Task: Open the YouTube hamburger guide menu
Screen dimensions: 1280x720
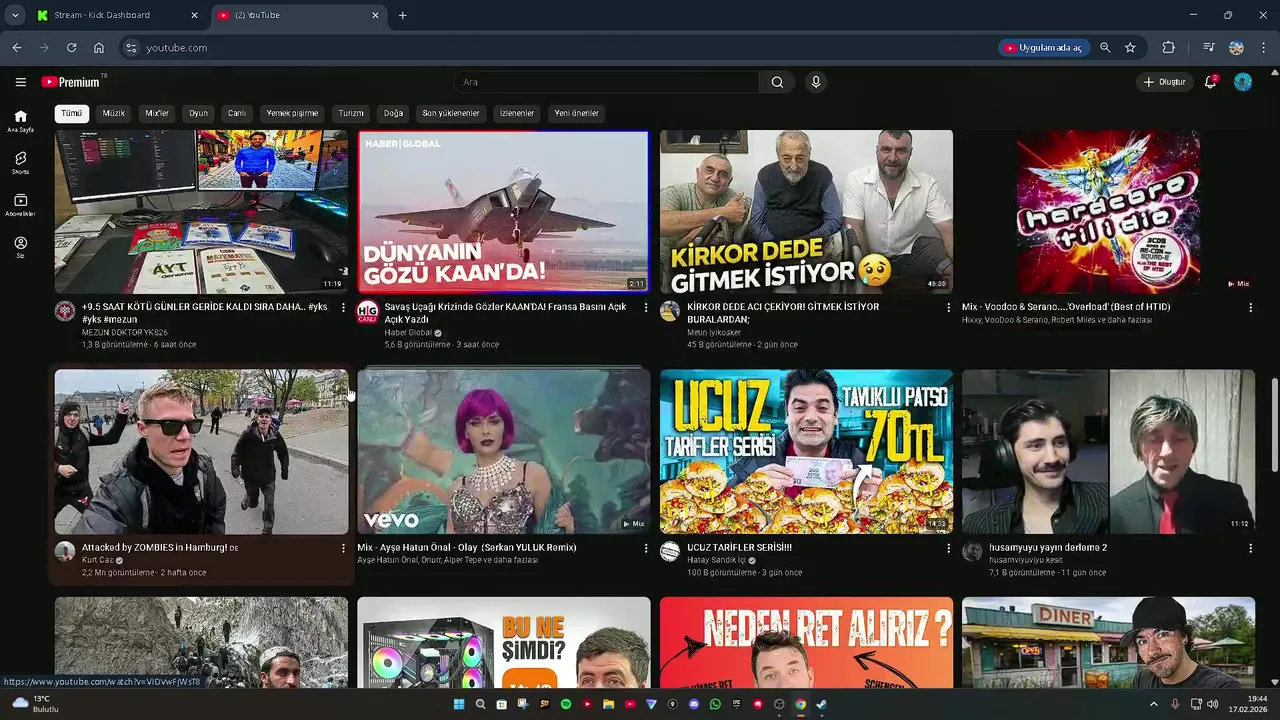Action: click(20, 82)
